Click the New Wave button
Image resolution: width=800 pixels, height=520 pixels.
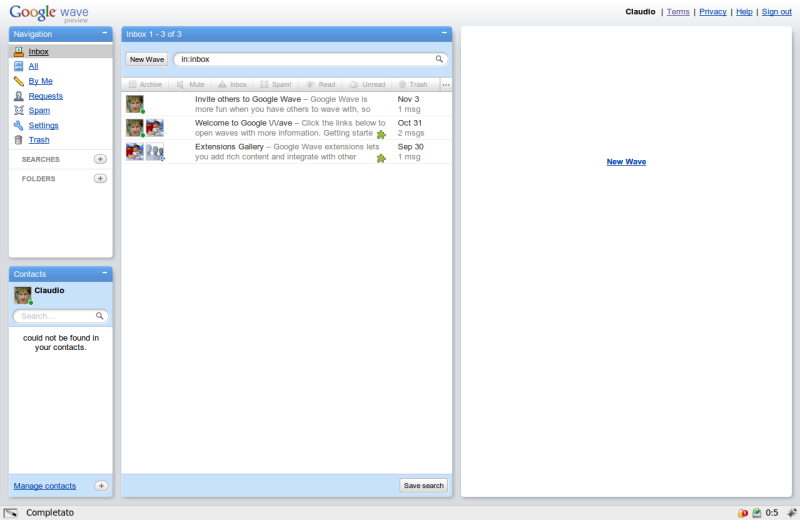[147, 59]
